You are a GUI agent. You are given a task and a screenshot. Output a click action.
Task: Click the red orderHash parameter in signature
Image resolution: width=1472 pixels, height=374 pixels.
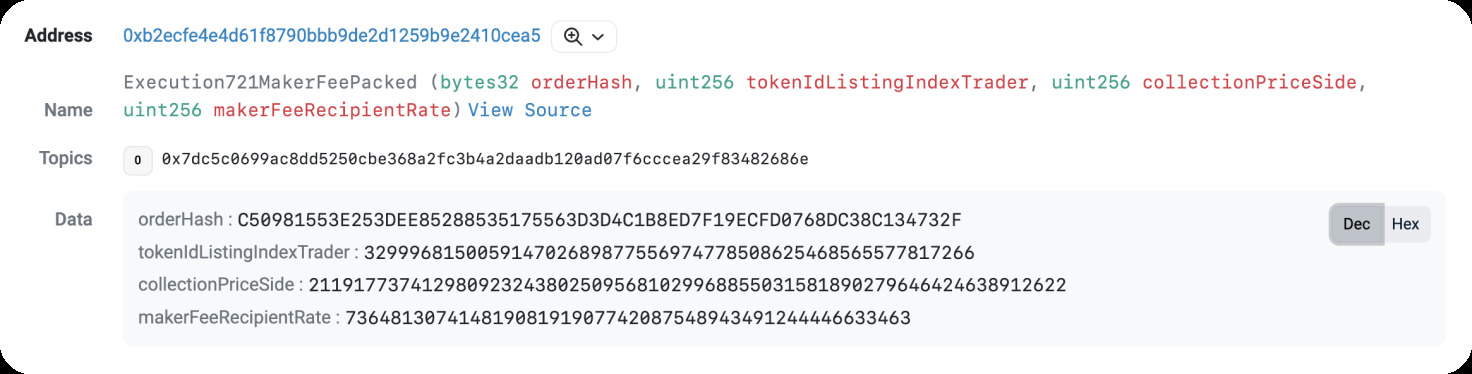(581, 83)
